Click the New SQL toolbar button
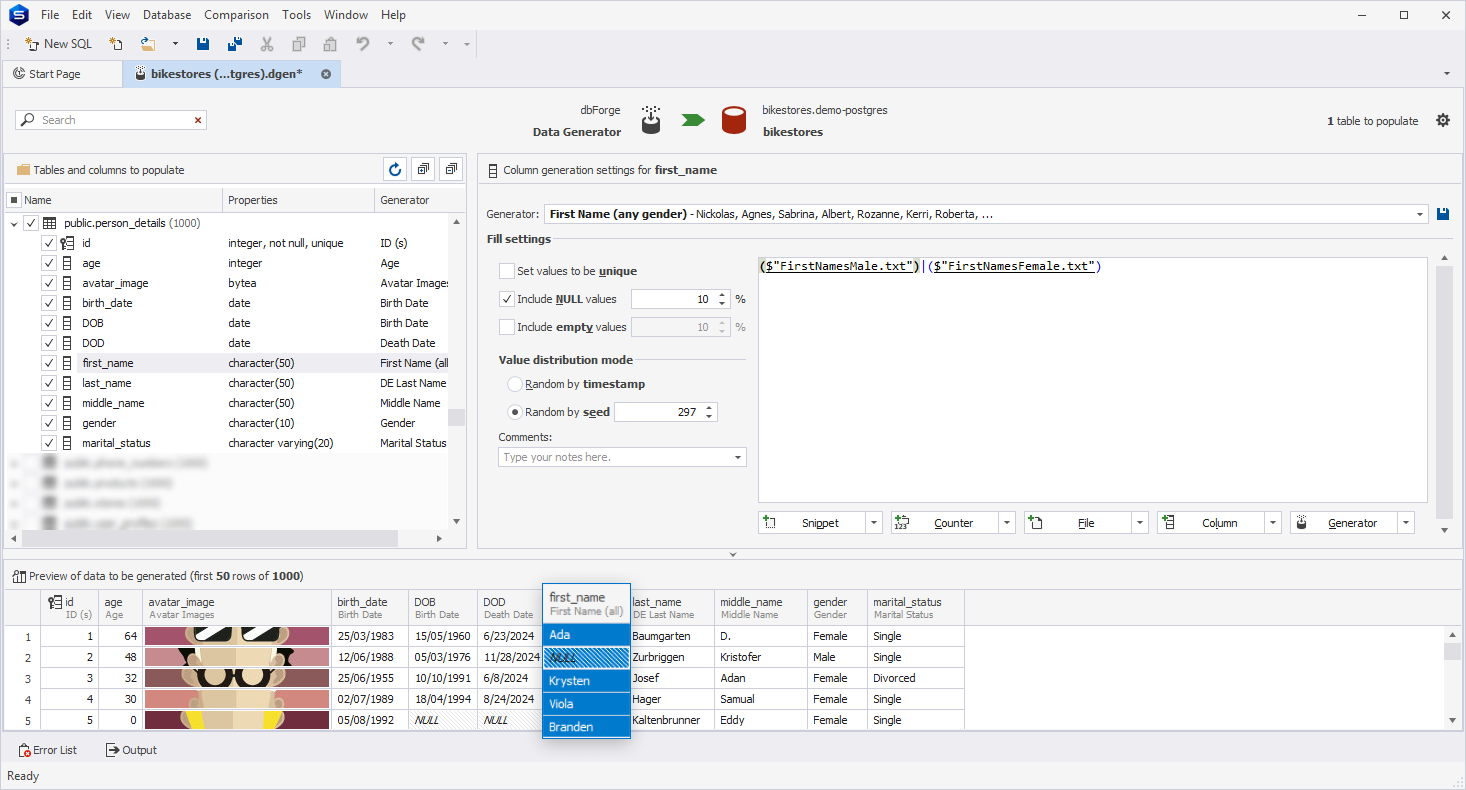 coord(58,44)
